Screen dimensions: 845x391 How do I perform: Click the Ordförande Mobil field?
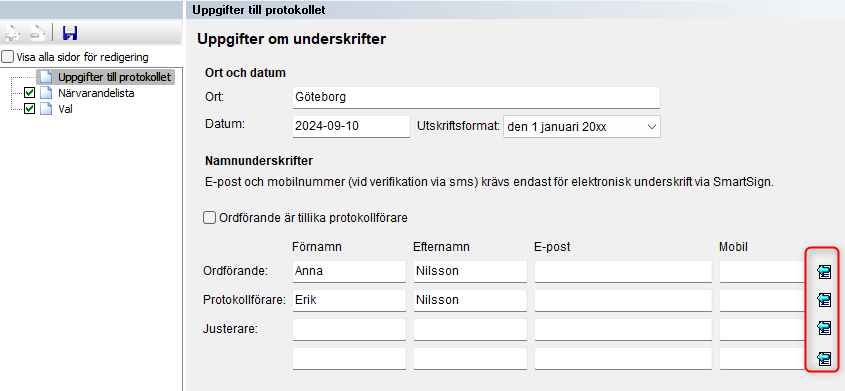point(764,271)
